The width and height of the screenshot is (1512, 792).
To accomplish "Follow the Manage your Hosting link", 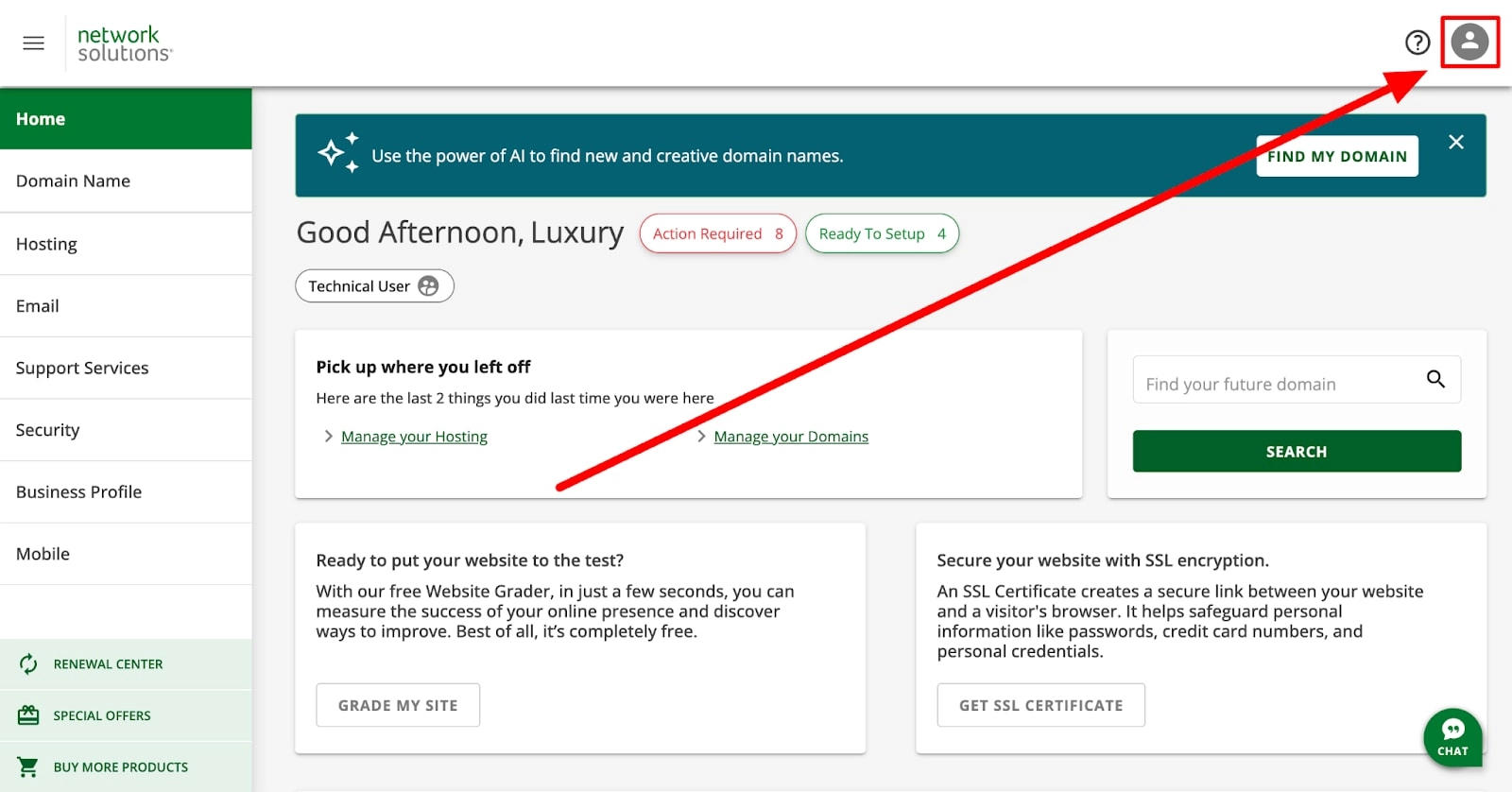I will pos(414,437).
